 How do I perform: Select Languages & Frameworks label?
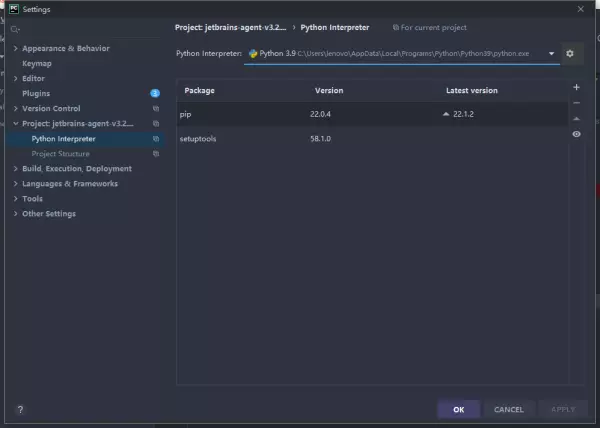point(70,184)
